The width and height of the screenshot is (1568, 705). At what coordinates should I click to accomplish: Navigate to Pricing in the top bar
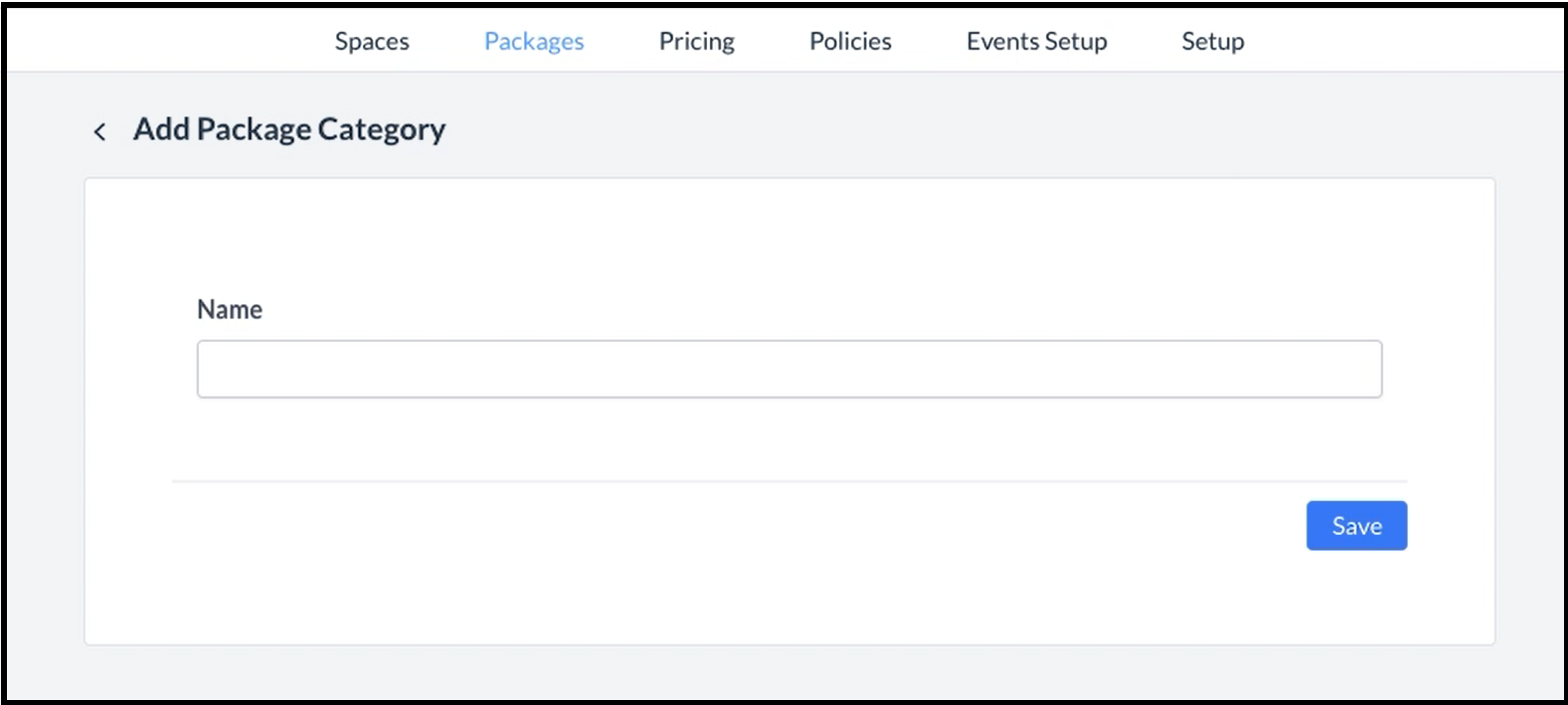(x=696, y=41)
